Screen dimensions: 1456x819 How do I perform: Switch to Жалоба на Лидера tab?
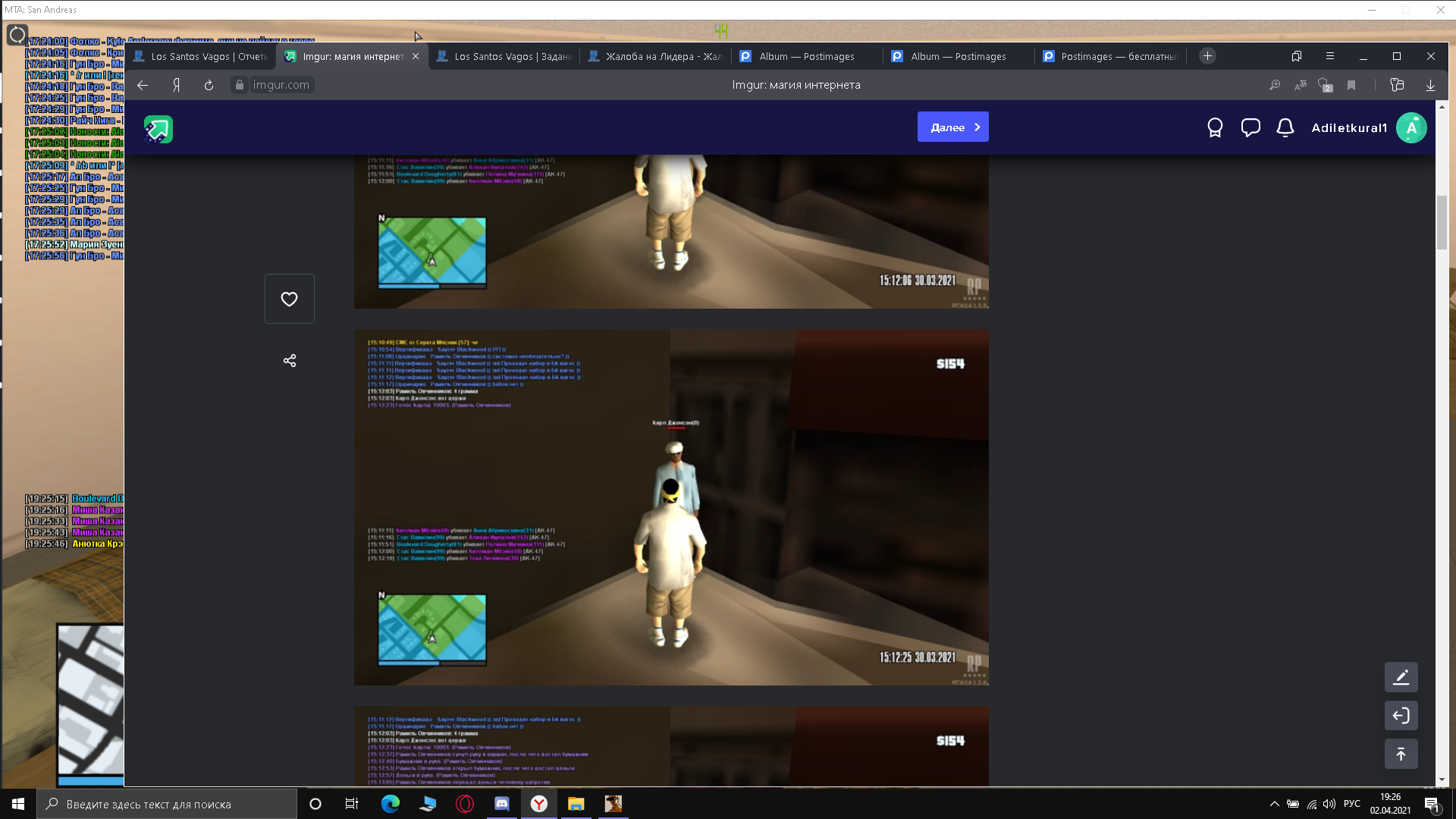click(x=657, y=56)
